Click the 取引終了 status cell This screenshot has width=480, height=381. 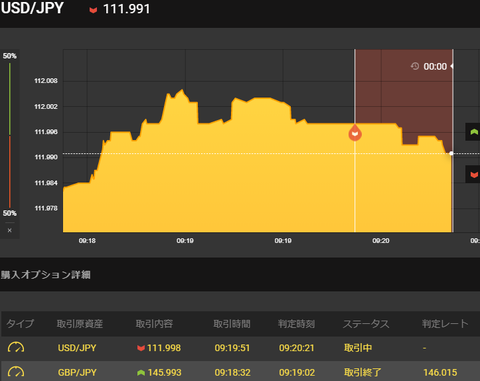[x=363, y=372]
